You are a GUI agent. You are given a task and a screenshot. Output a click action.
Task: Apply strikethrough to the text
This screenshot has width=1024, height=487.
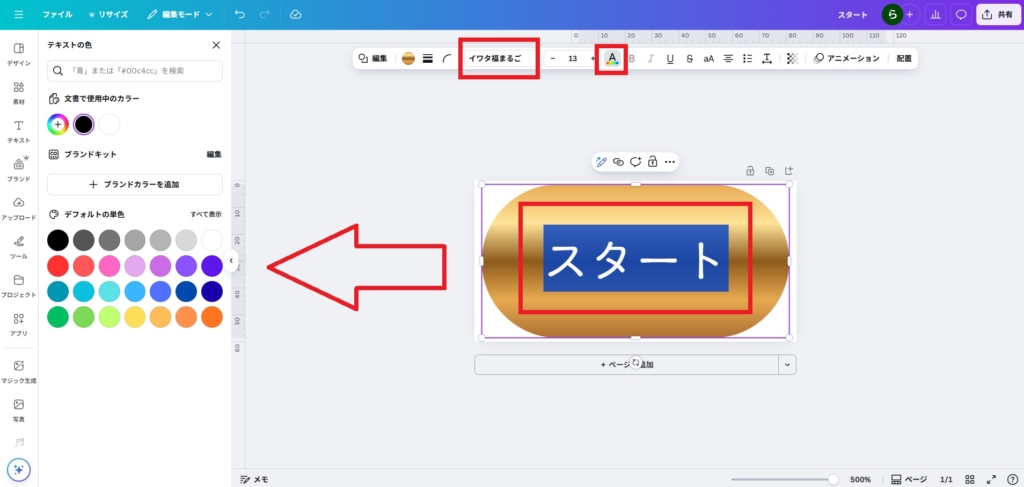689,59
